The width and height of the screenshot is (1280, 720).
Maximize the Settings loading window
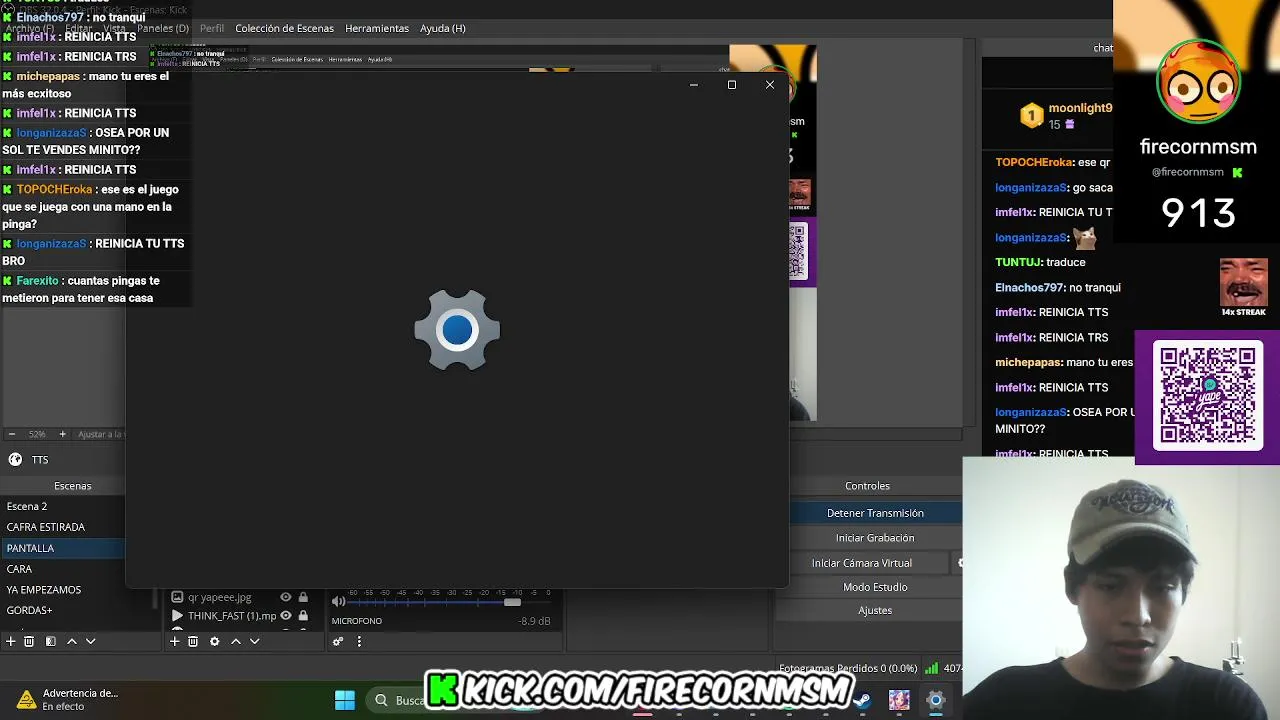click(x=732, y=85)
